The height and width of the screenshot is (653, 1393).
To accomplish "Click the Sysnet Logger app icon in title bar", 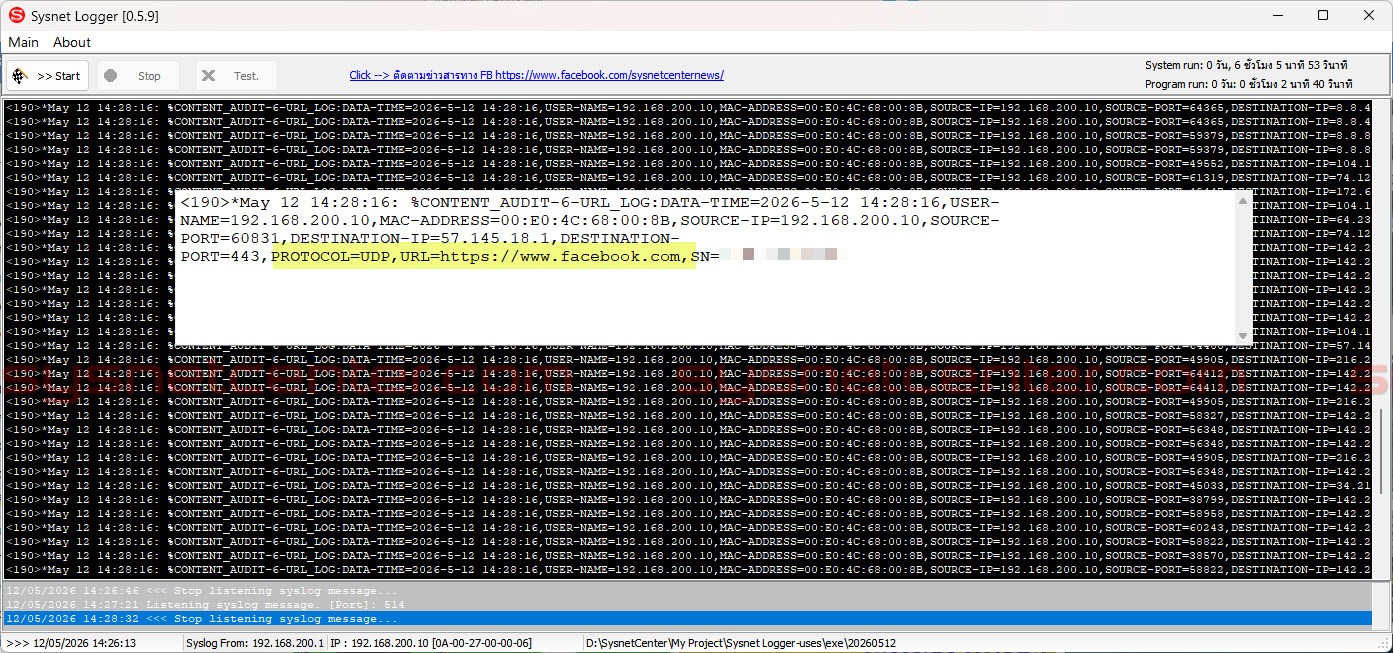I will [x=16, y=16].
